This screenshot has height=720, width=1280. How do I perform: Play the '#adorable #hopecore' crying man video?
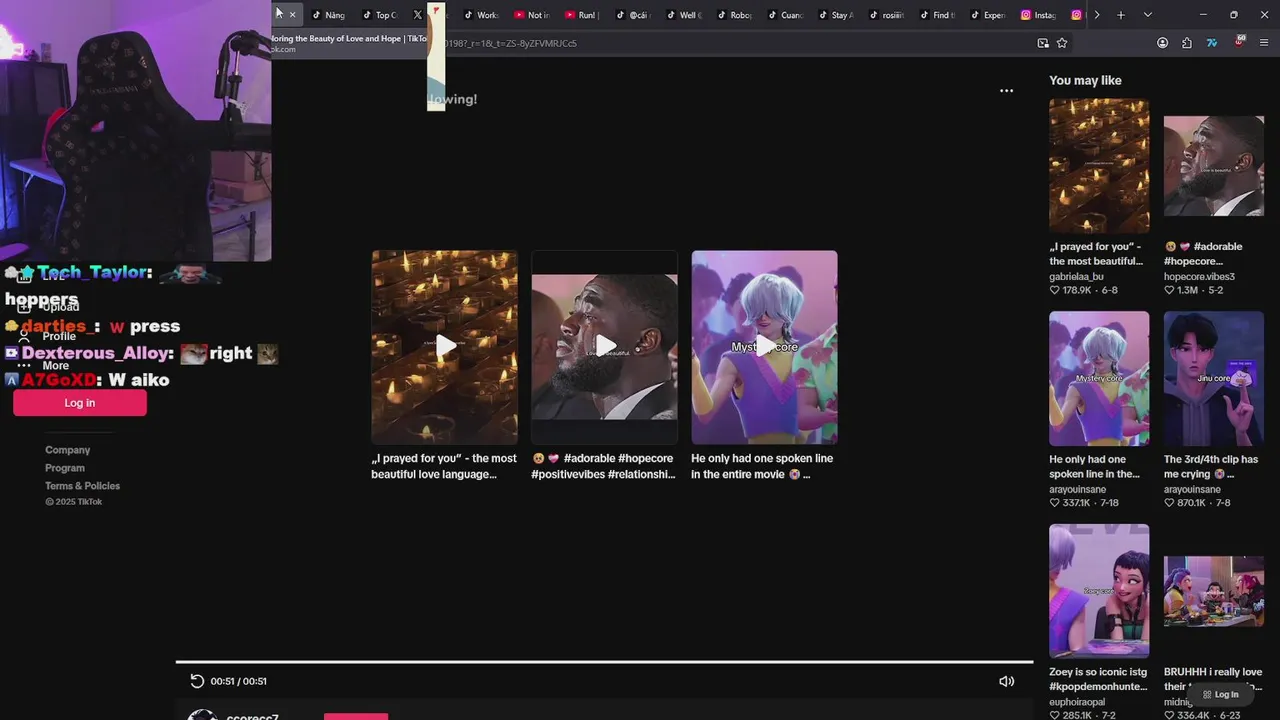pos(605,346)
